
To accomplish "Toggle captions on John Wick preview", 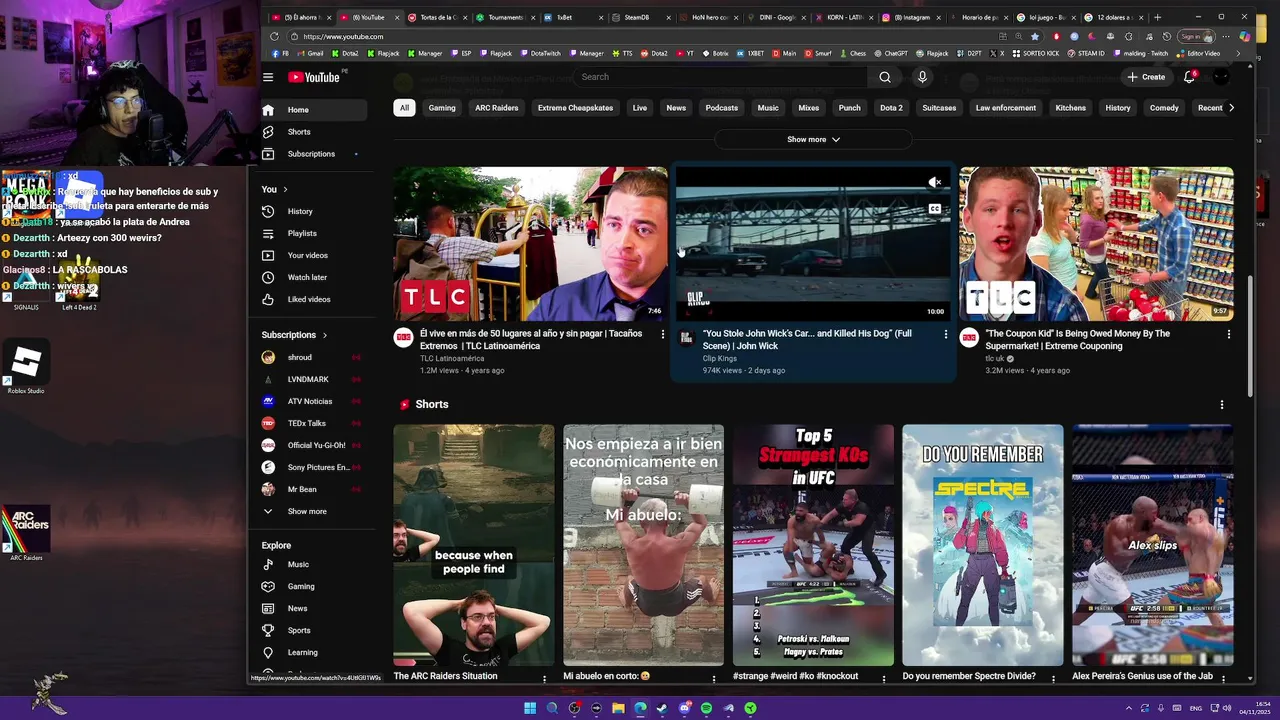I will [935, 209].
